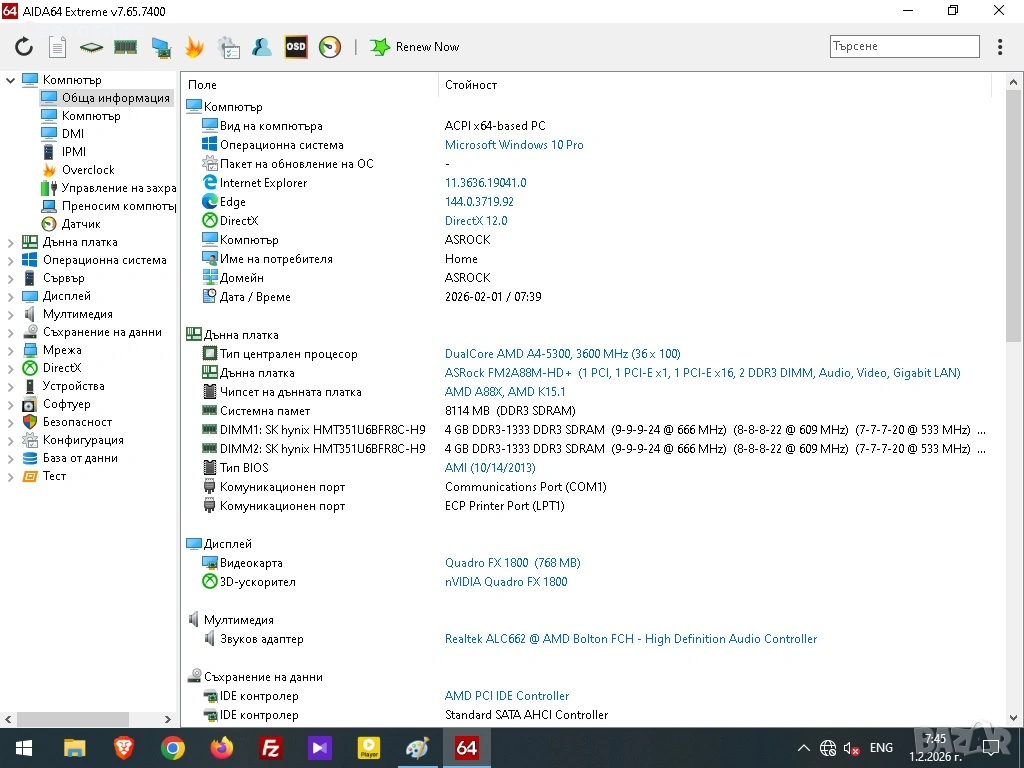Open the Microsoft Windows 10 Pro link

(x=514, y=145)
